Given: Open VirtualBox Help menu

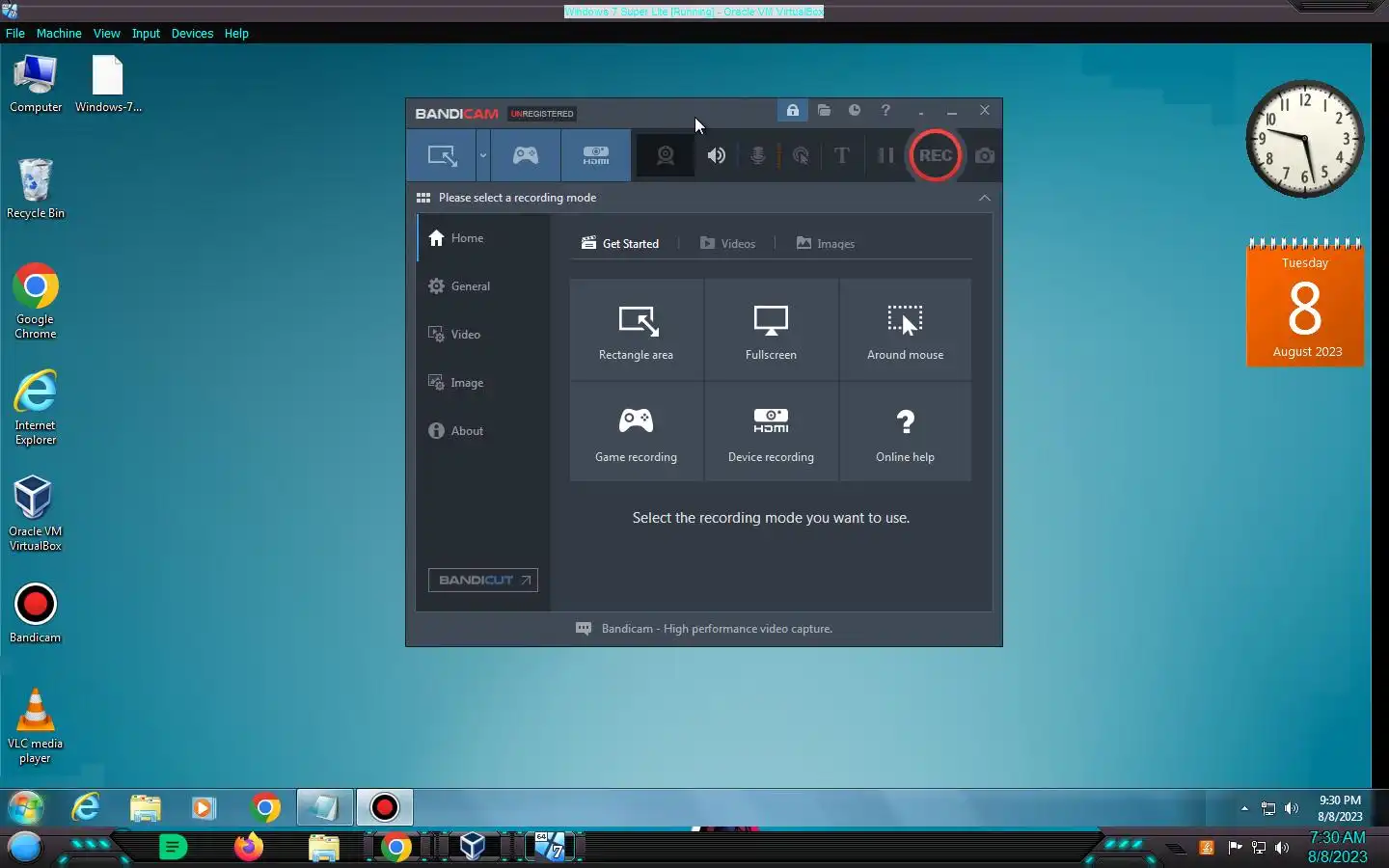Looking at the screenshot, I should [x=236, y=33].
